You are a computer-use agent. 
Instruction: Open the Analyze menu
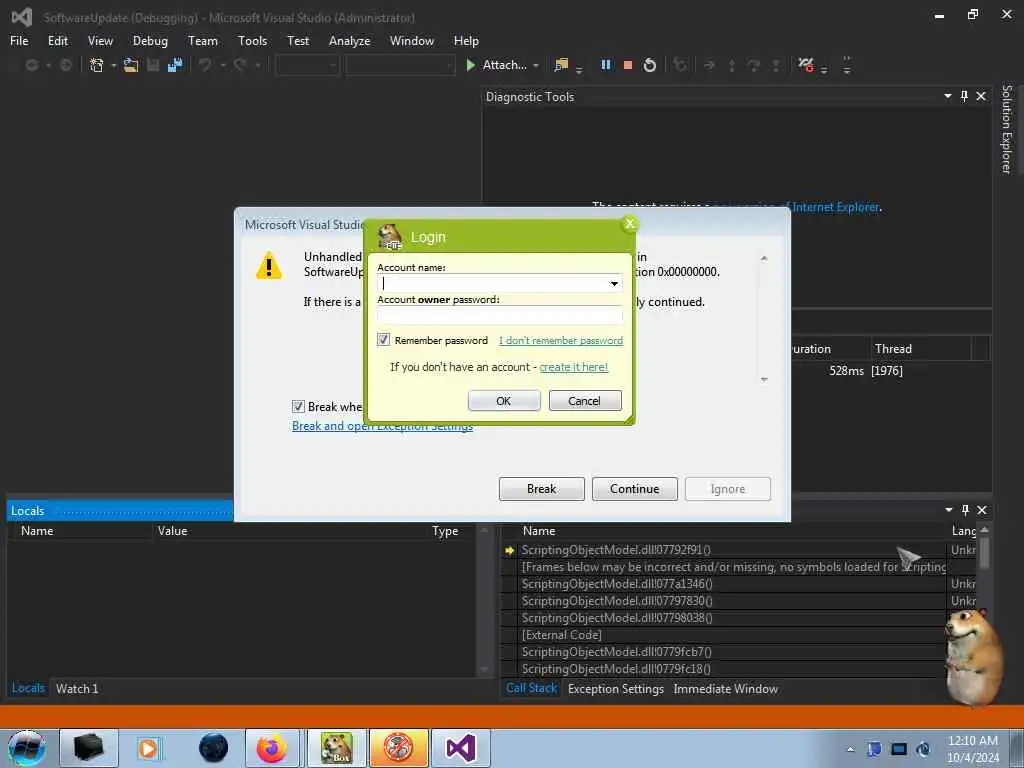click(349, 40)
